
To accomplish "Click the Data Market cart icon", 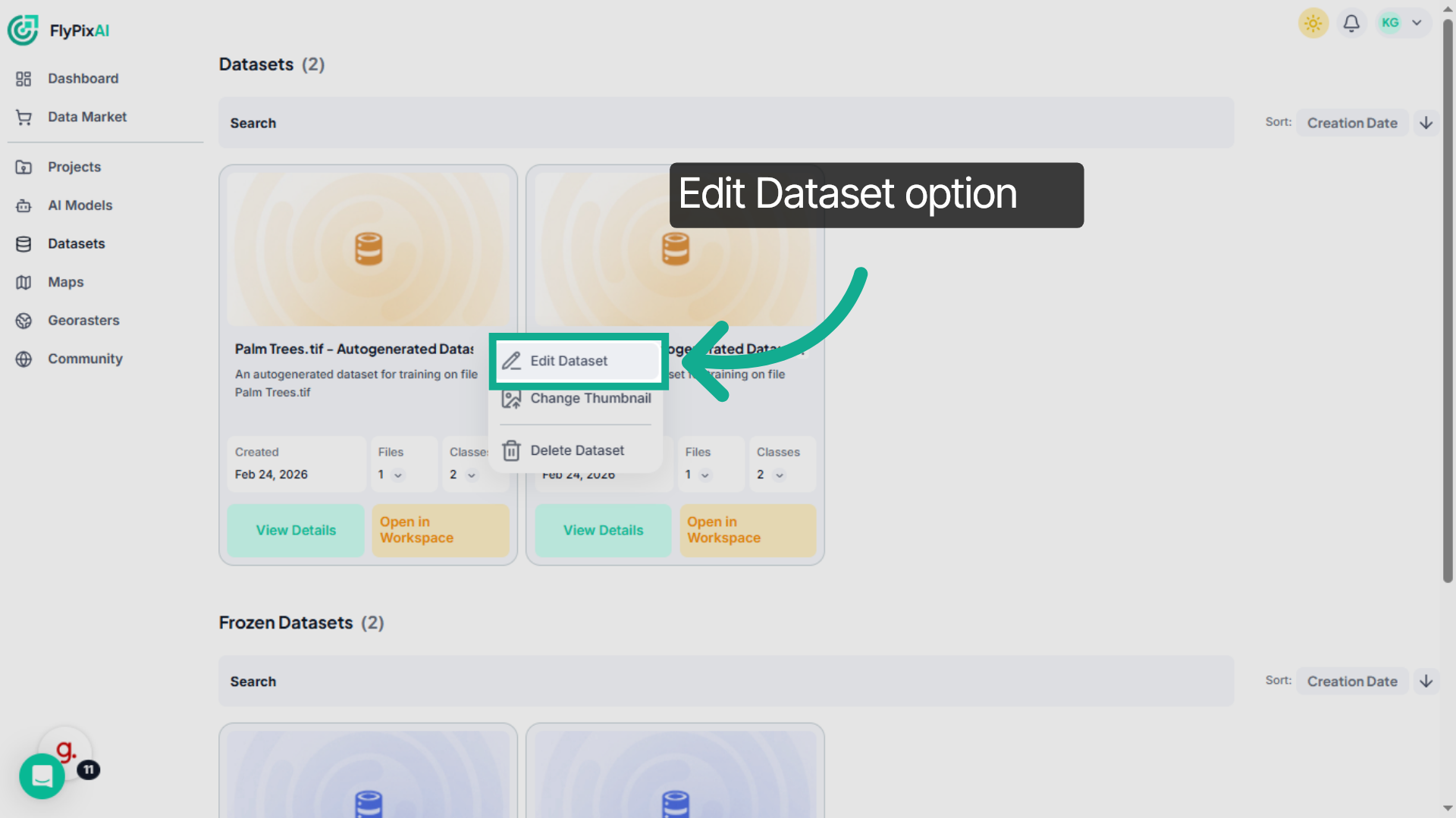I will (24, 118).
